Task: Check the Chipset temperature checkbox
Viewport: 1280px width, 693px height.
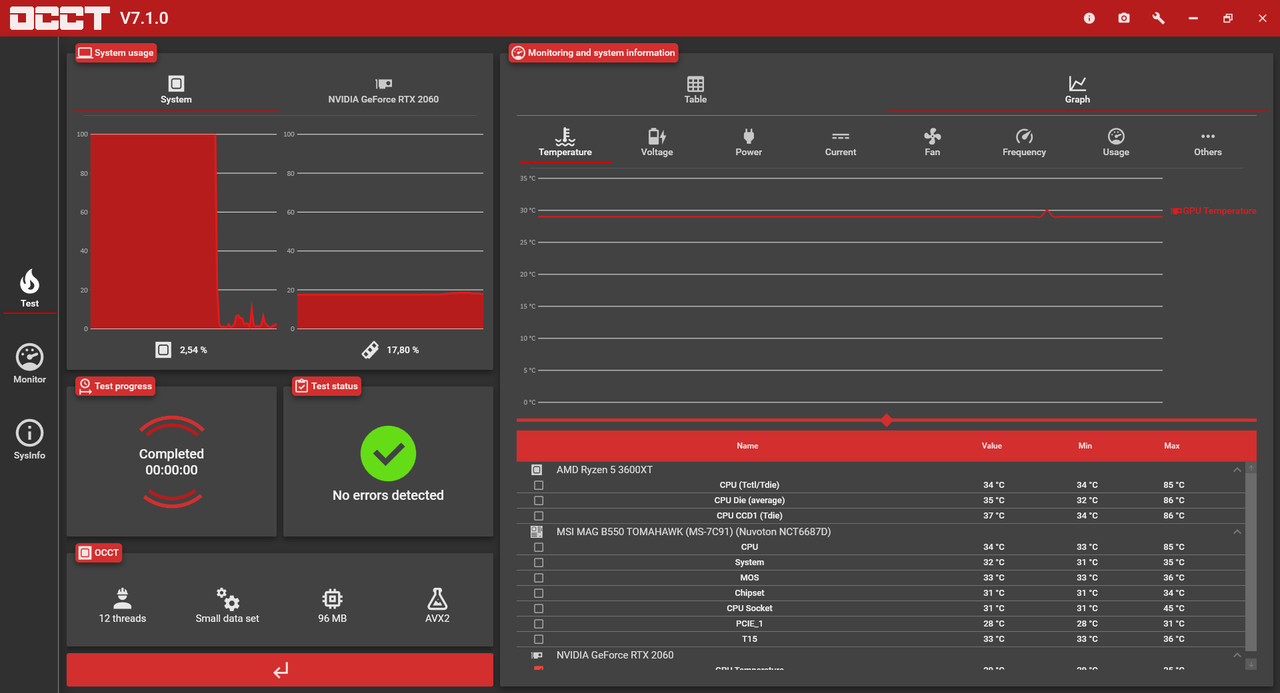Action: [x=539, y=593]
